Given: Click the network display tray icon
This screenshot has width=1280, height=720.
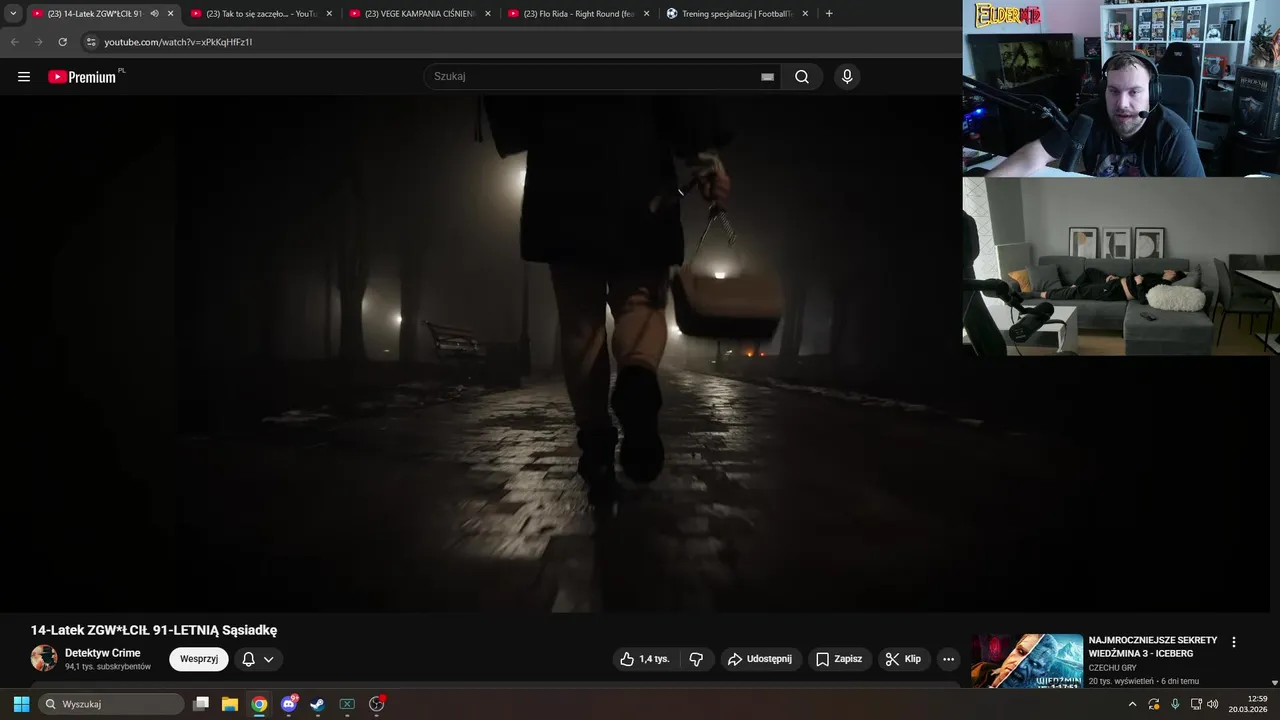Looking at the screenshot, I should pos(1196,704).
